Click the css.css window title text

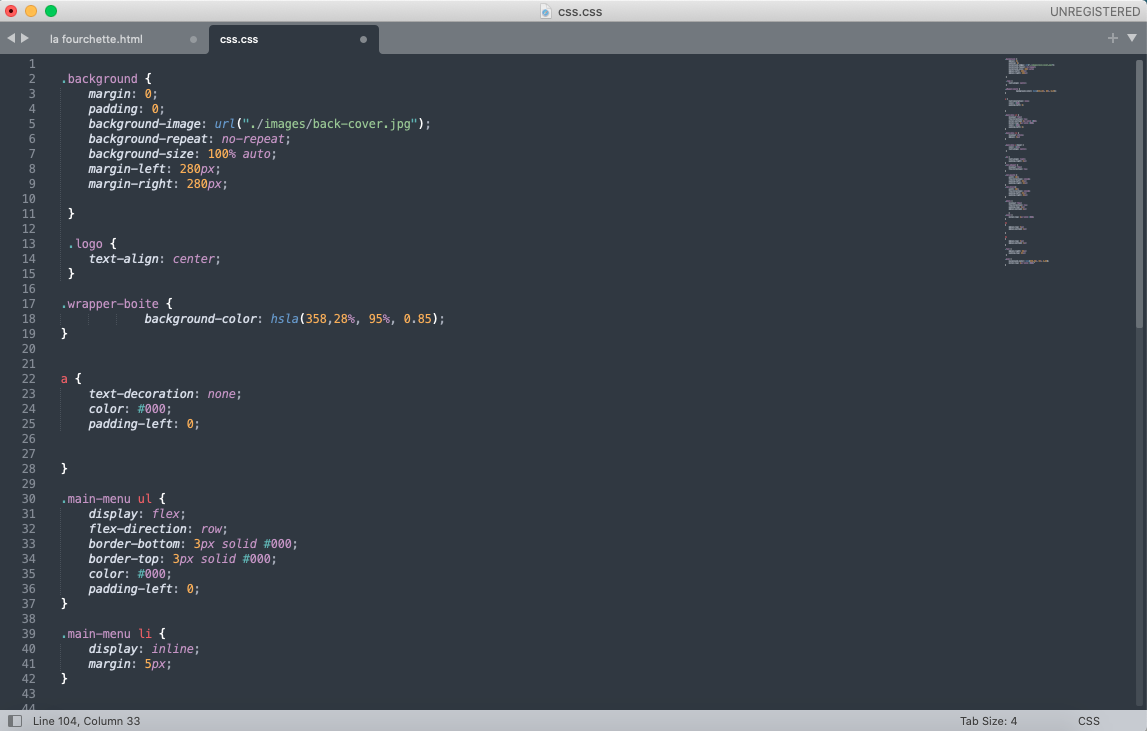(x=580, y=12)
